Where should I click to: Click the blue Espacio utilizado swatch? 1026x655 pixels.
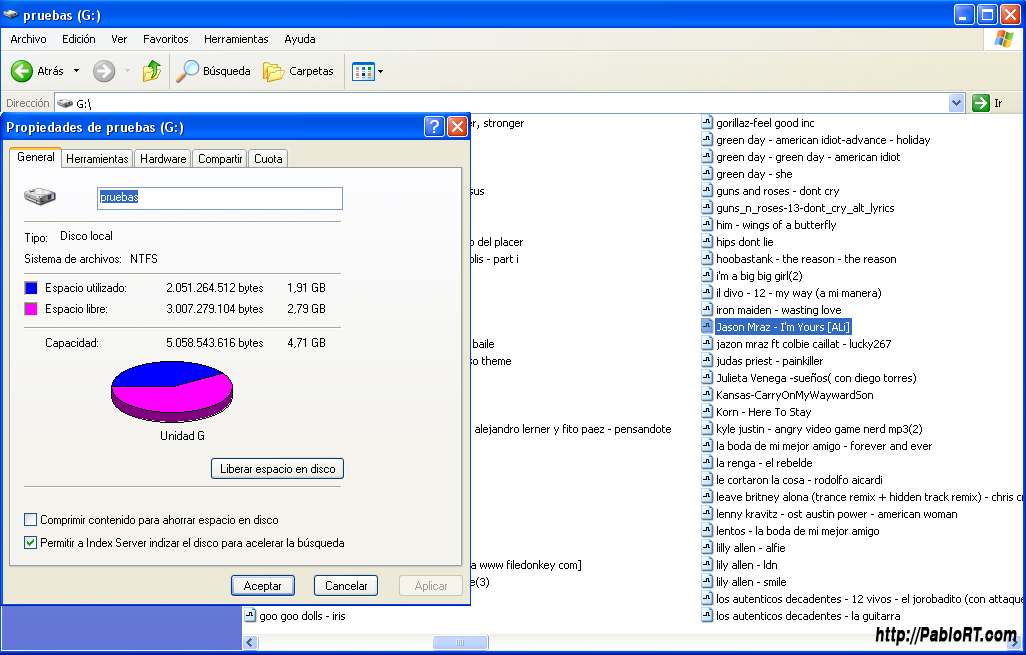(x=31, y=288)
